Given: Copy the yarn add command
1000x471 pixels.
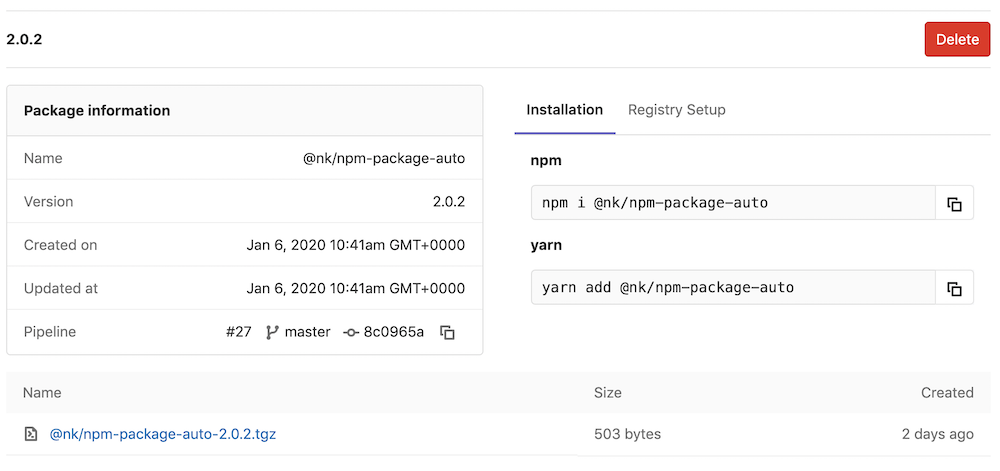Looking at the screenshot, I should click(x=954, y=288).
